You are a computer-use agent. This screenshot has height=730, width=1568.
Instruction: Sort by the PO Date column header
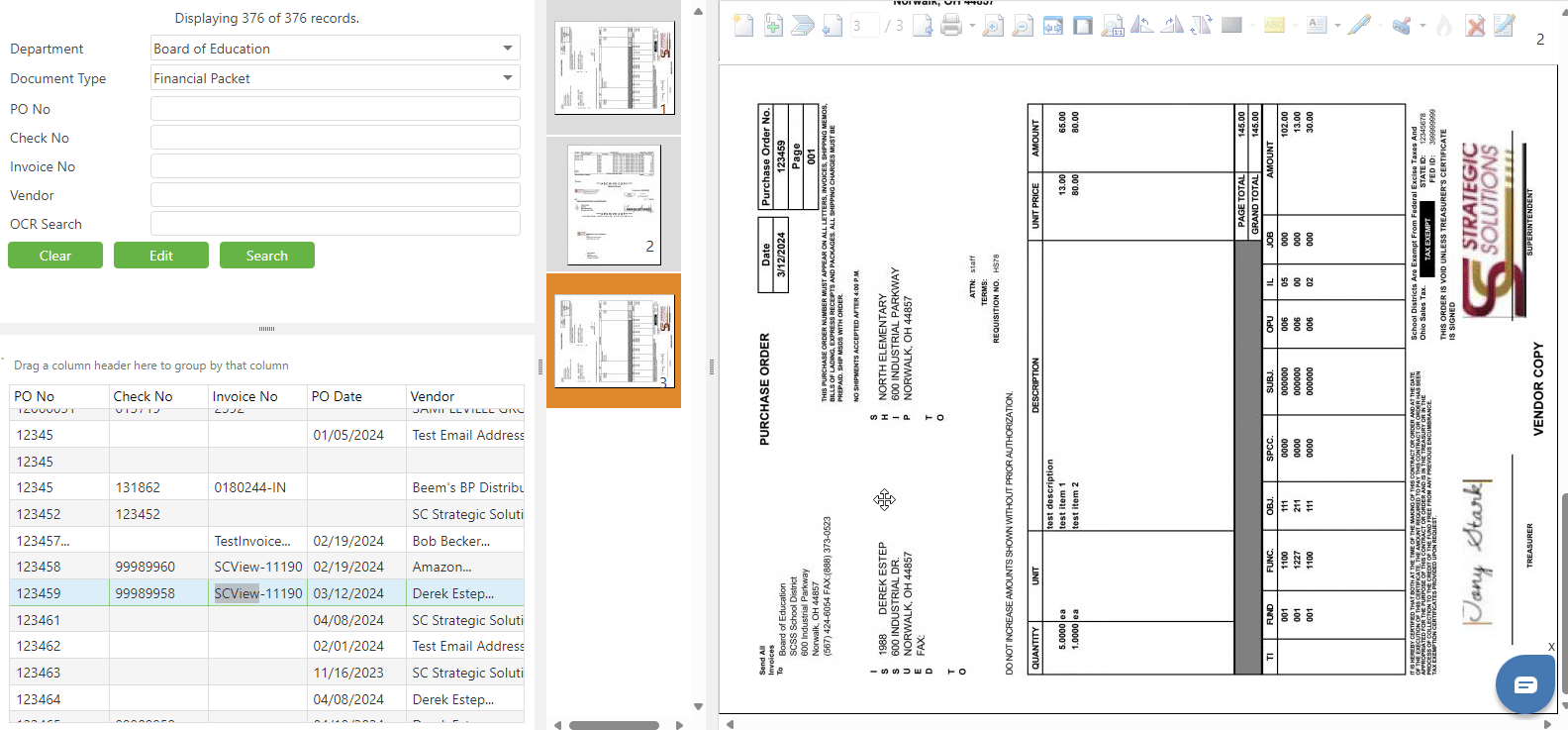[x=356, y=396]
